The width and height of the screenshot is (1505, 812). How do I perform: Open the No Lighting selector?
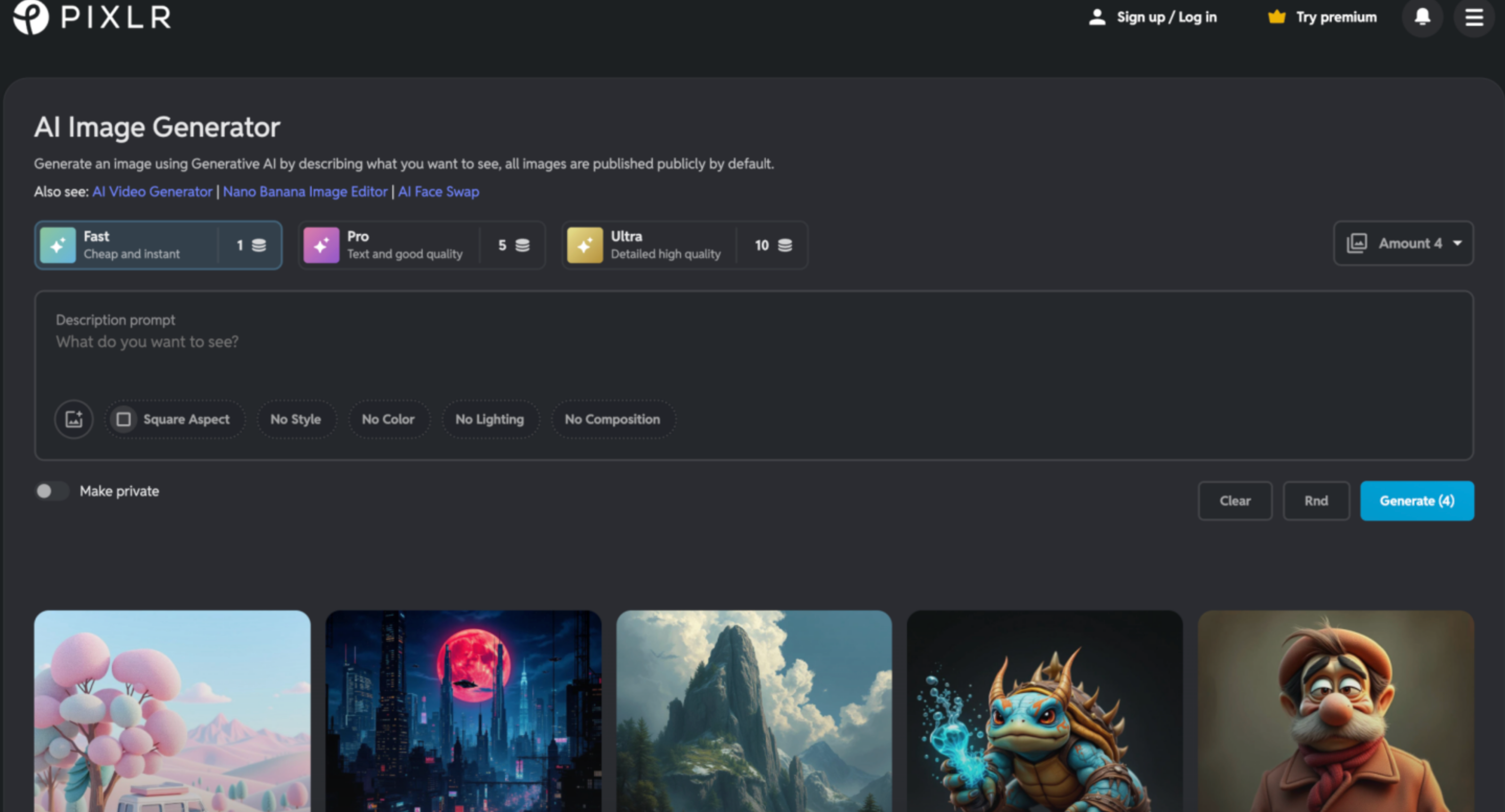coord(490,419)
